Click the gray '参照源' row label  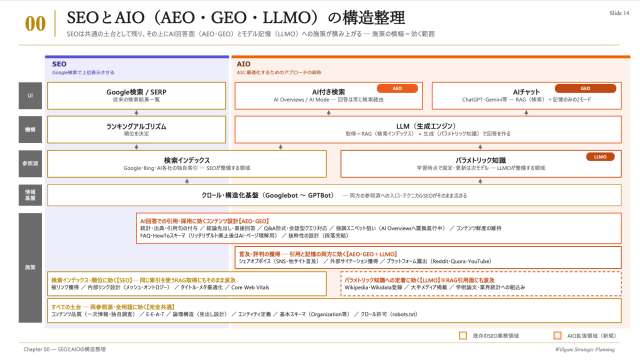tap(30, 163)
